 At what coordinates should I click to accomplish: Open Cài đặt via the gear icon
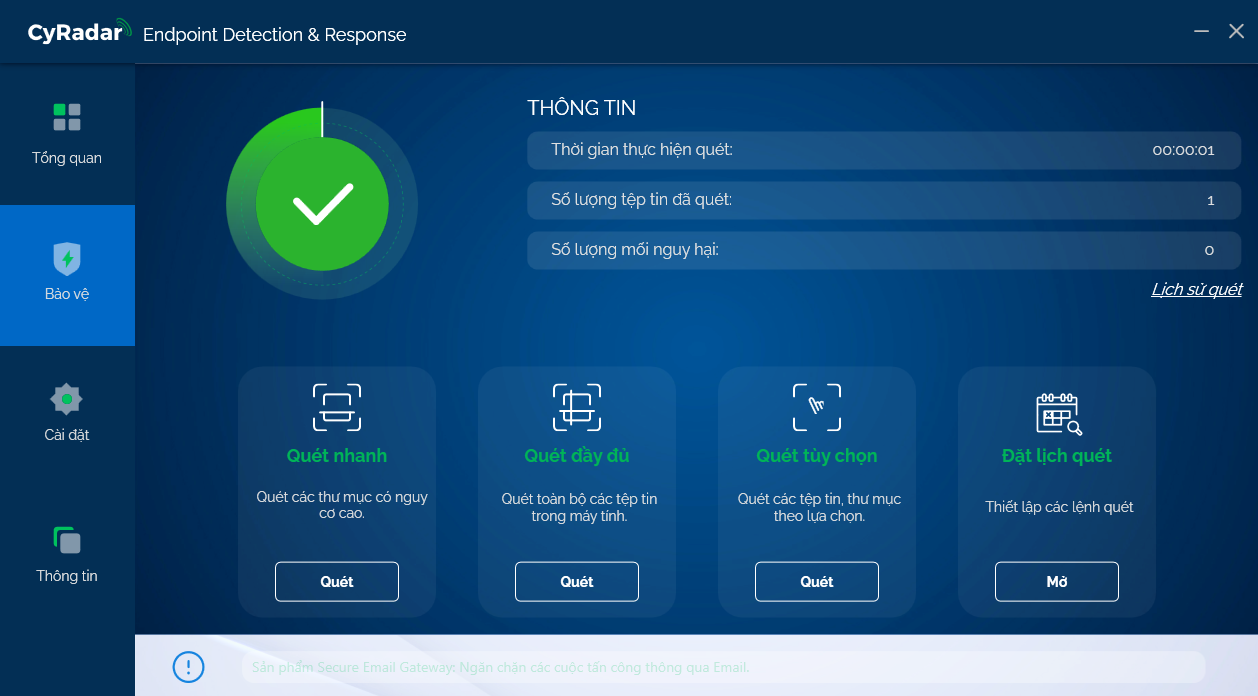click(x=67, y=399)
